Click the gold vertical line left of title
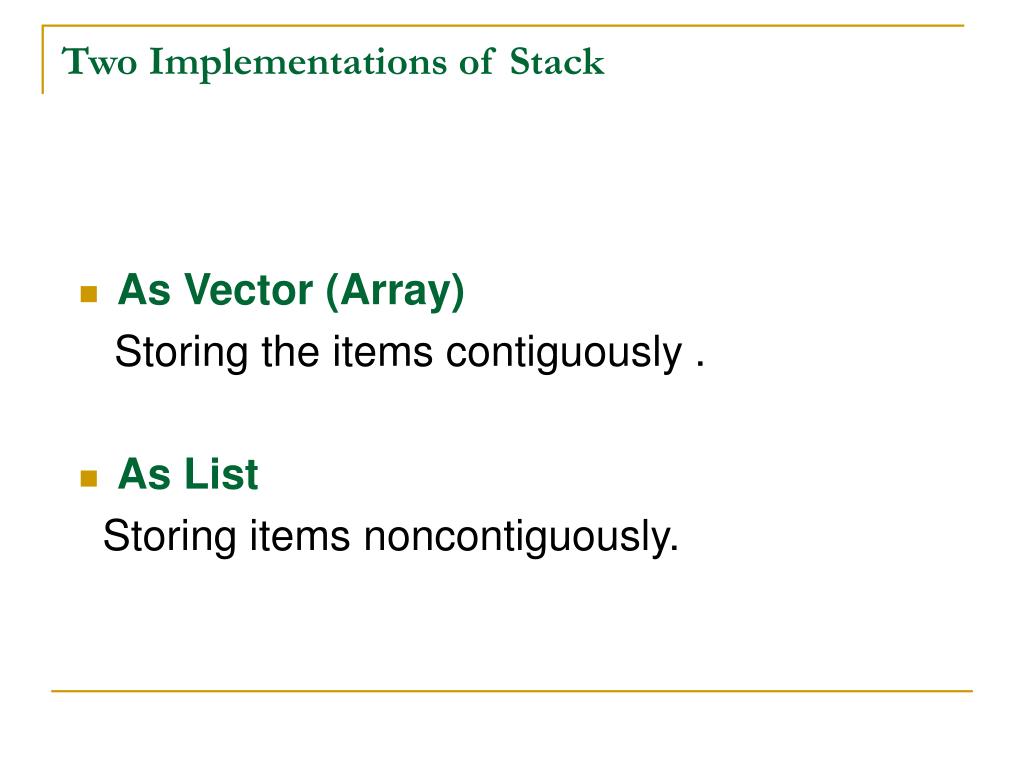Viewport: 1024px width, 768px height. tap(43, 59)
